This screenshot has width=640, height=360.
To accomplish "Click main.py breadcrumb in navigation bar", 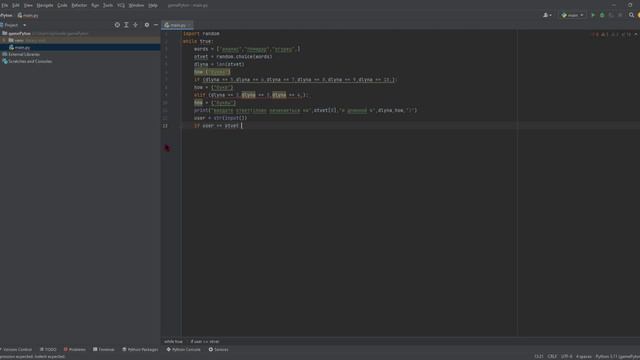I will pyautogui.click(x=28, y=16).
